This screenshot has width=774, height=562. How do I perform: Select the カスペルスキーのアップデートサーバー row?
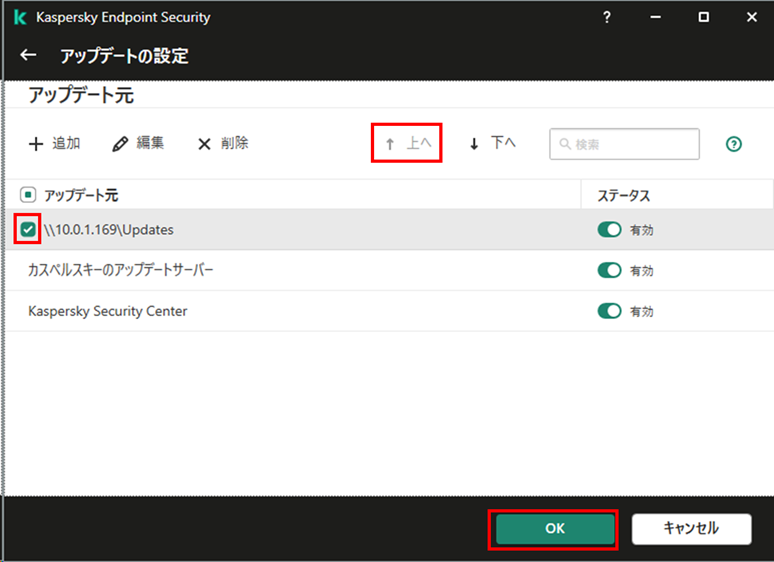(x=389, y=270)
